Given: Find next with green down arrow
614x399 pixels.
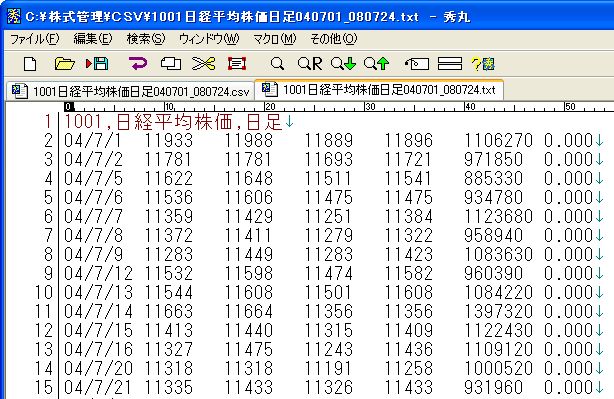Looking at the screenshot, I should [x=343, y=63].
